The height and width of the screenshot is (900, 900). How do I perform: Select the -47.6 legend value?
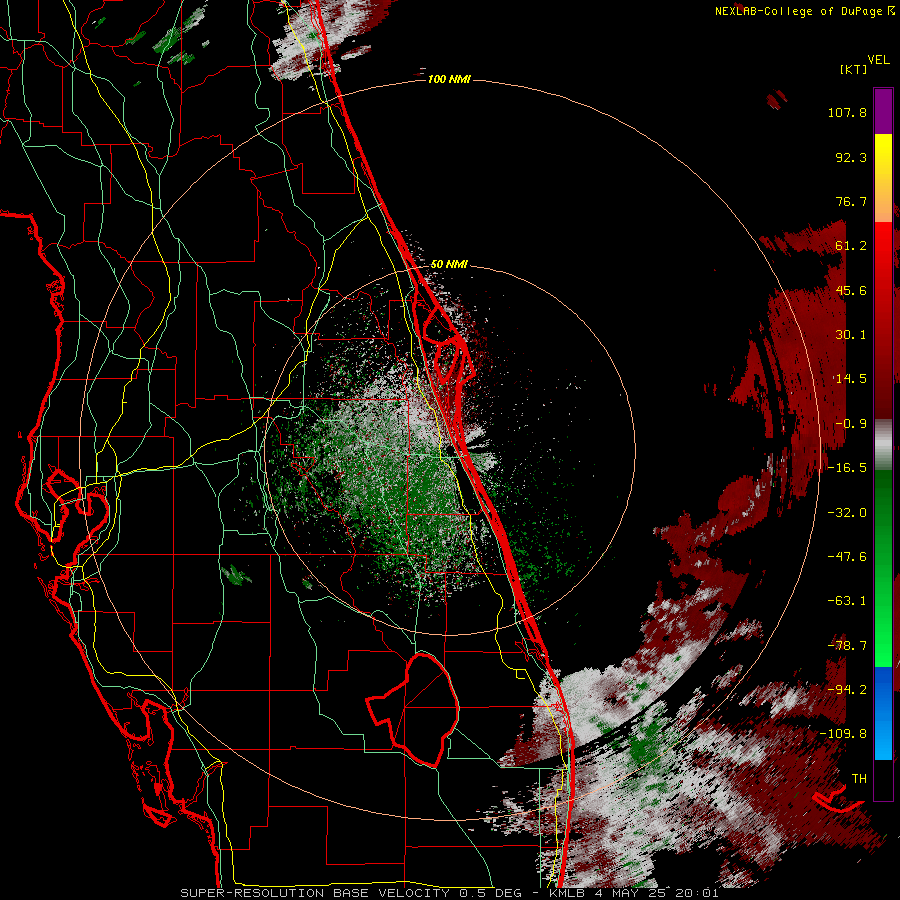pos(847,557)
